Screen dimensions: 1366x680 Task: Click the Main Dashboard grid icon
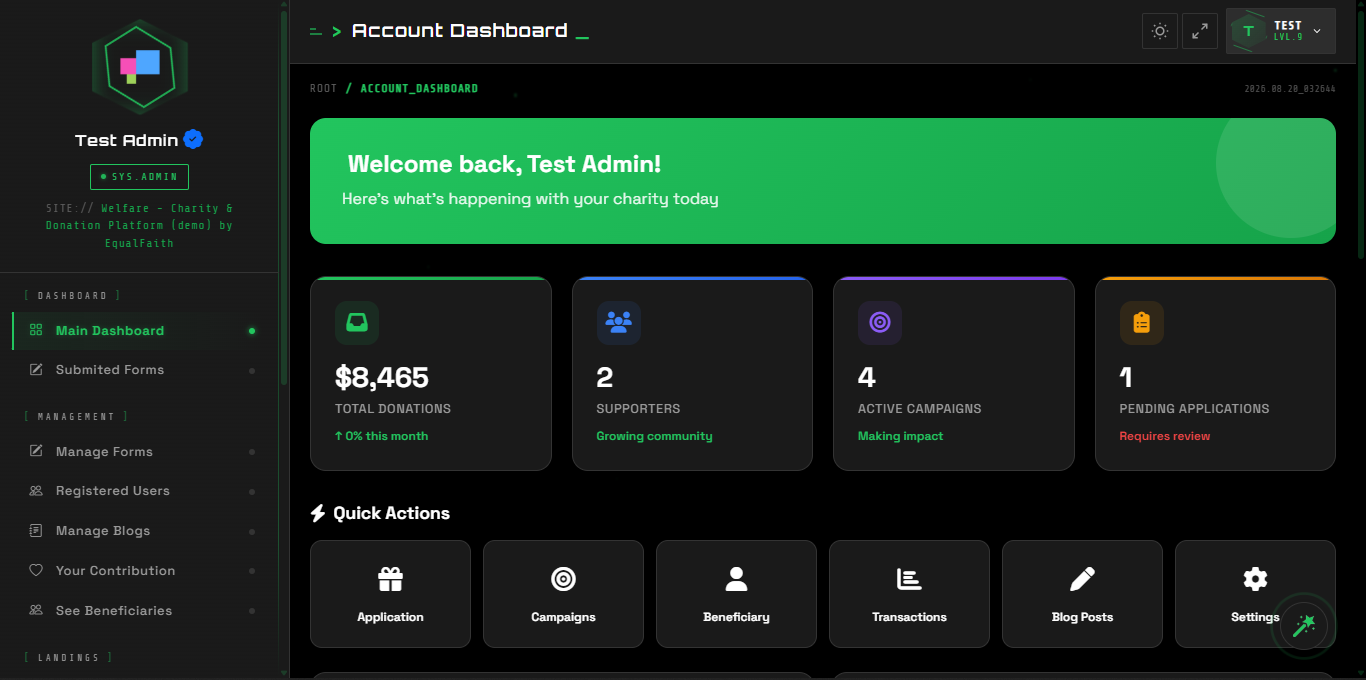(x=36, y=330)
